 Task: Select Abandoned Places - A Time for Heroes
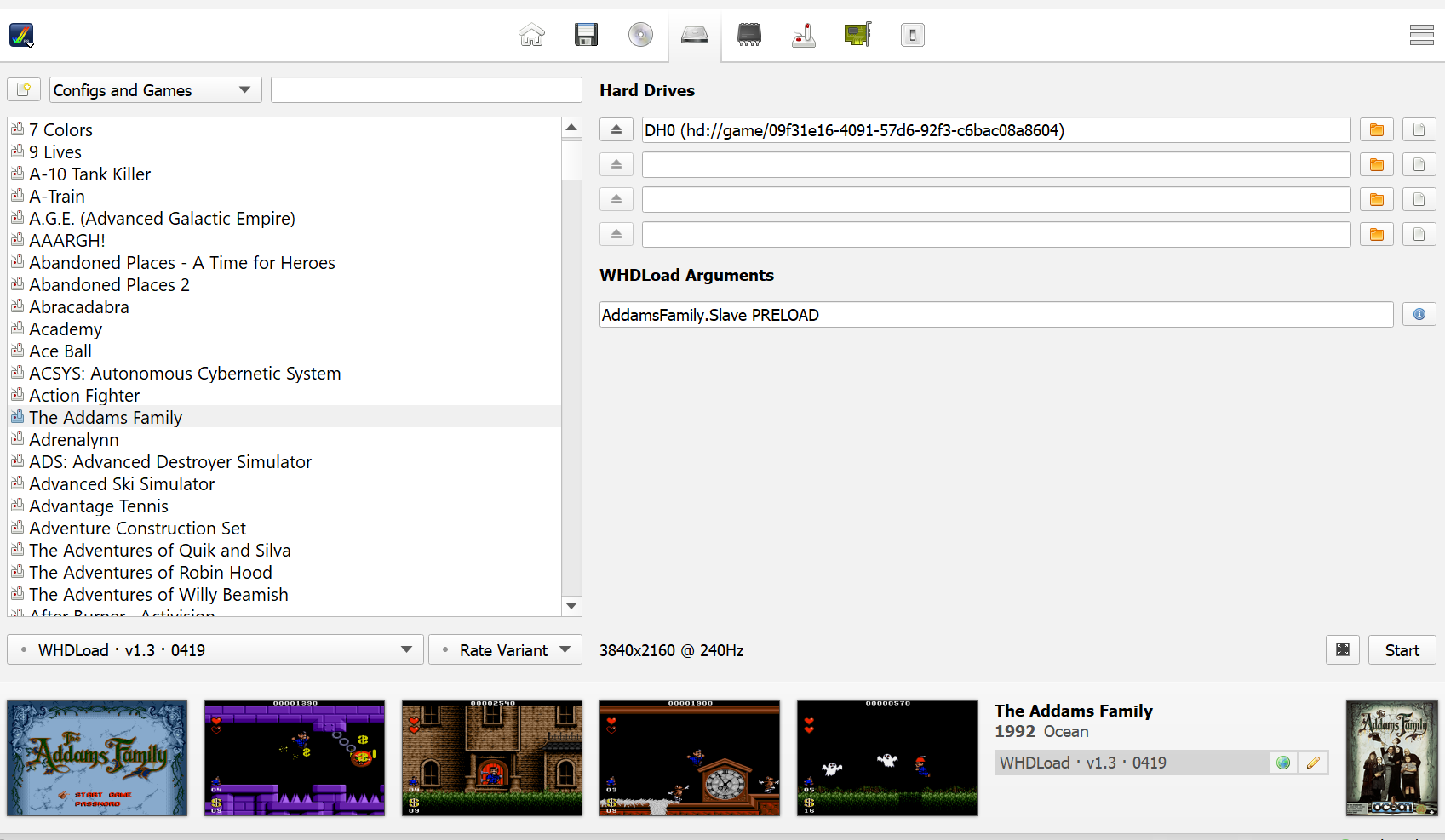click(284, 262)
